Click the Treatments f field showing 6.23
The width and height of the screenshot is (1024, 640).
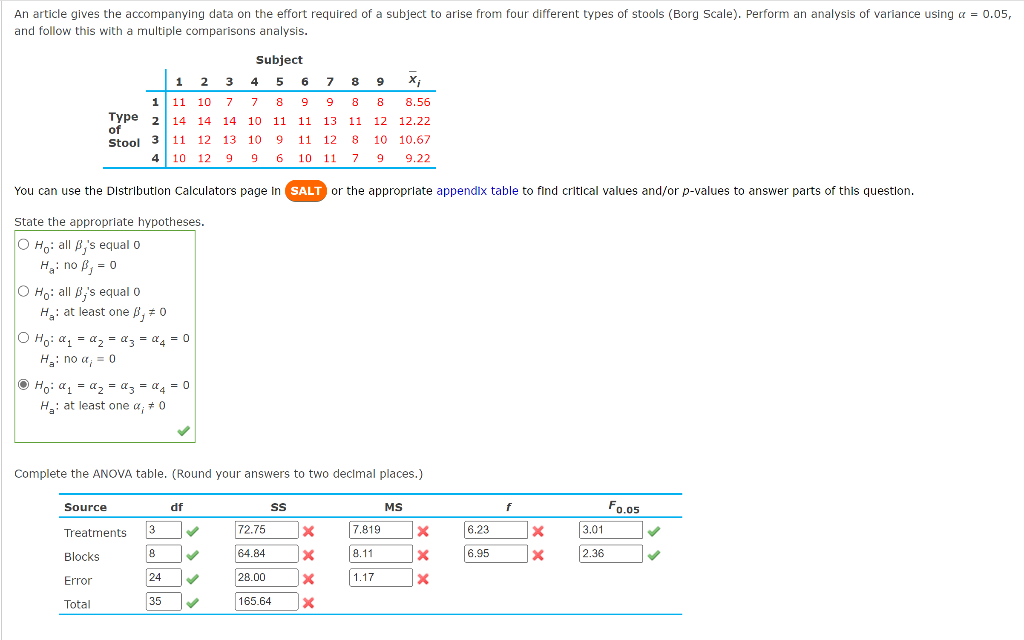tap(496, 530)
